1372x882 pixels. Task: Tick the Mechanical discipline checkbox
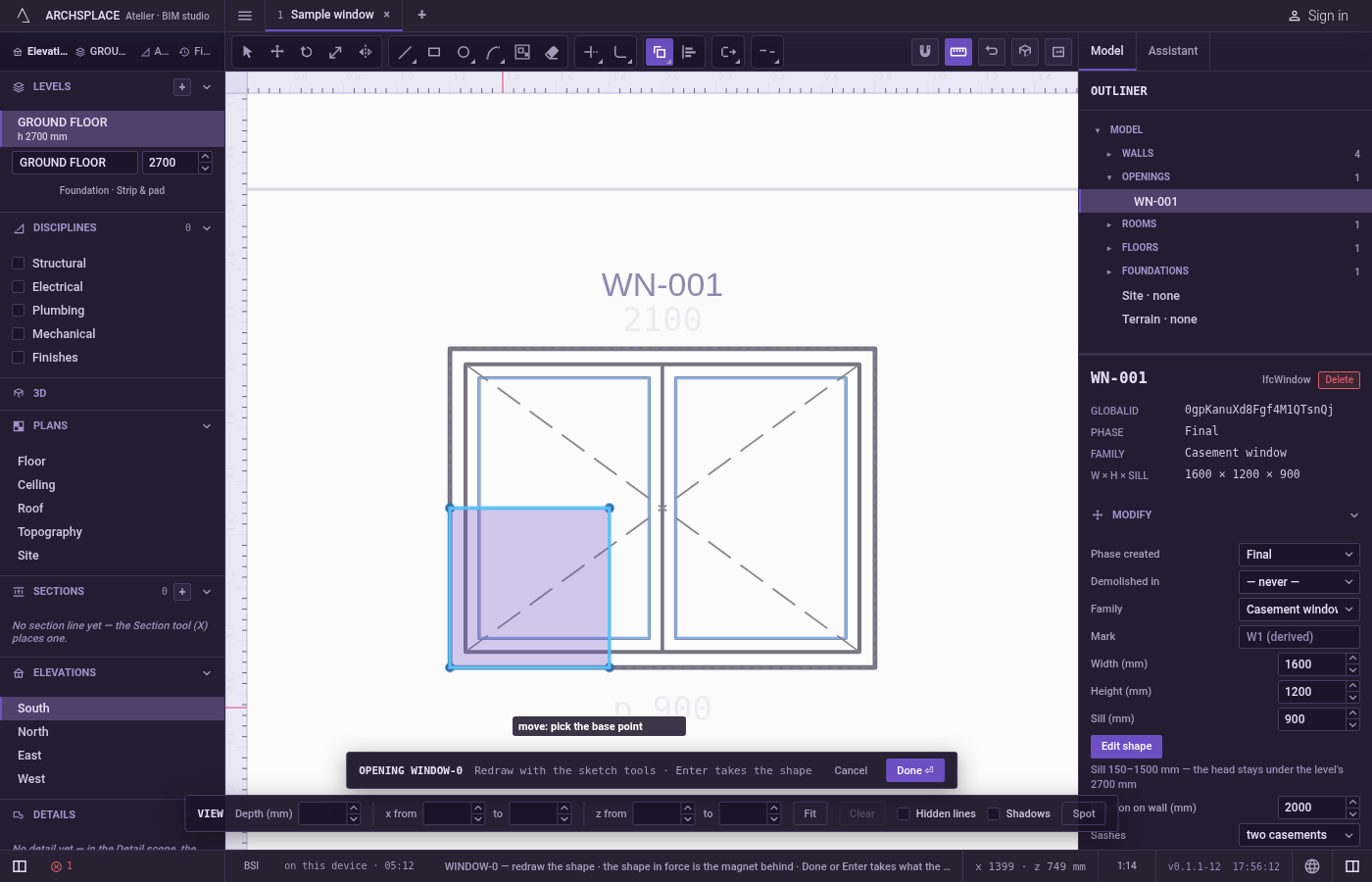tap(18, 334)
